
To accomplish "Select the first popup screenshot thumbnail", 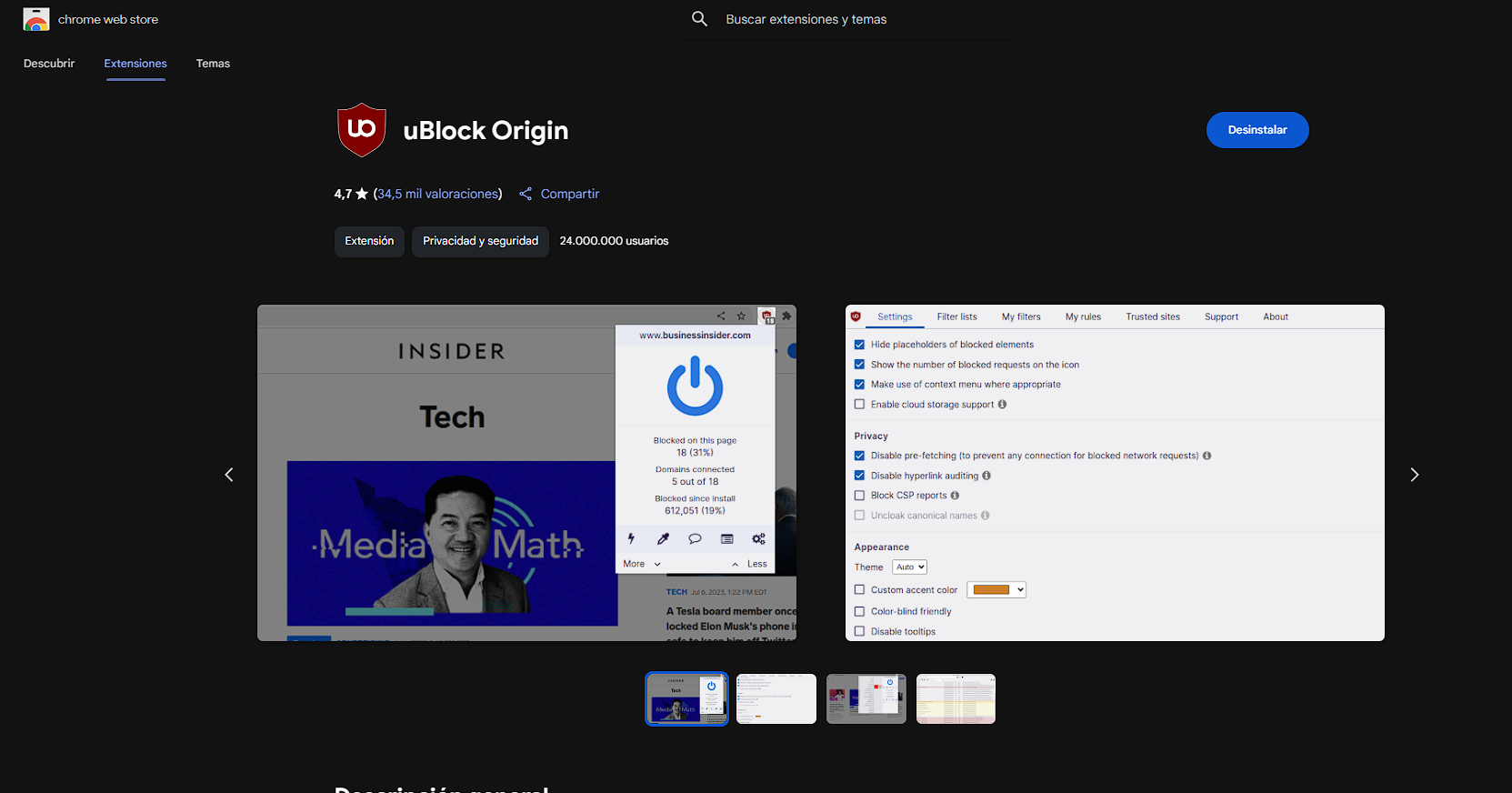I will [x=686, y=698].
